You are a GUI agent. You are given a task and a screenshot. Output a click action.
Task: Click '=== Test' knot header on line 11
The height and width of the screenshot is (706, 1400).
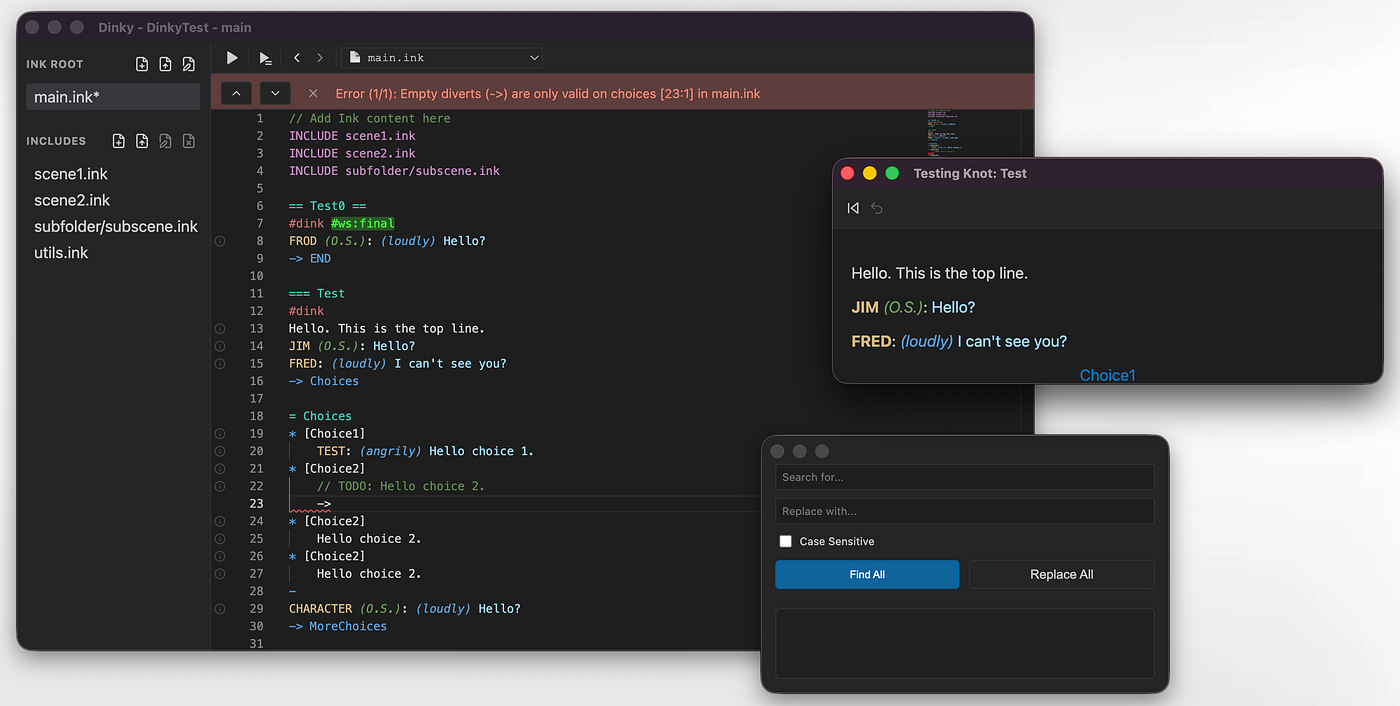(317, 293)
